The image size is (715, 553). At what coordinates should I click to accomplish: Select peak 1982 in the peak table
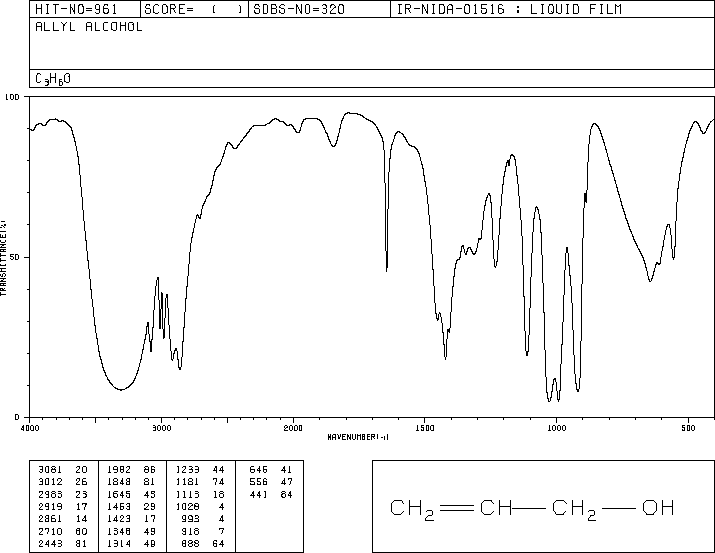(x=119, y=470)
